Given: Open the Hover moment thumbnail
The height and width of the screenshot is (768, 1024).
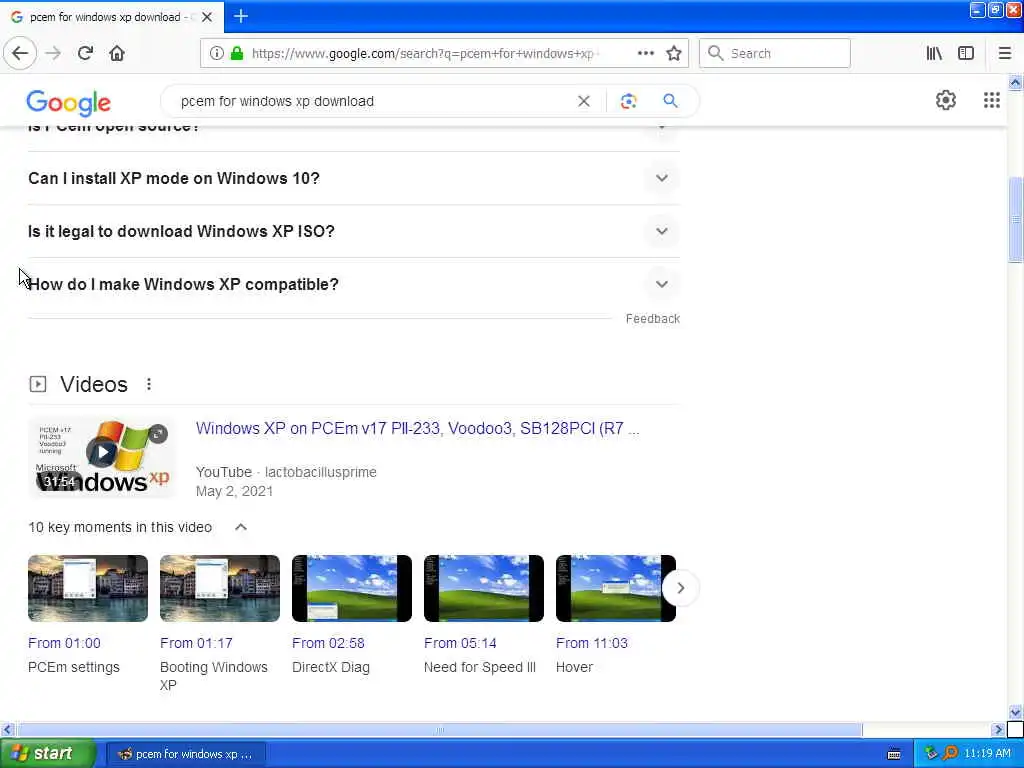Looking at the screenshot, I should coord(616,588).
